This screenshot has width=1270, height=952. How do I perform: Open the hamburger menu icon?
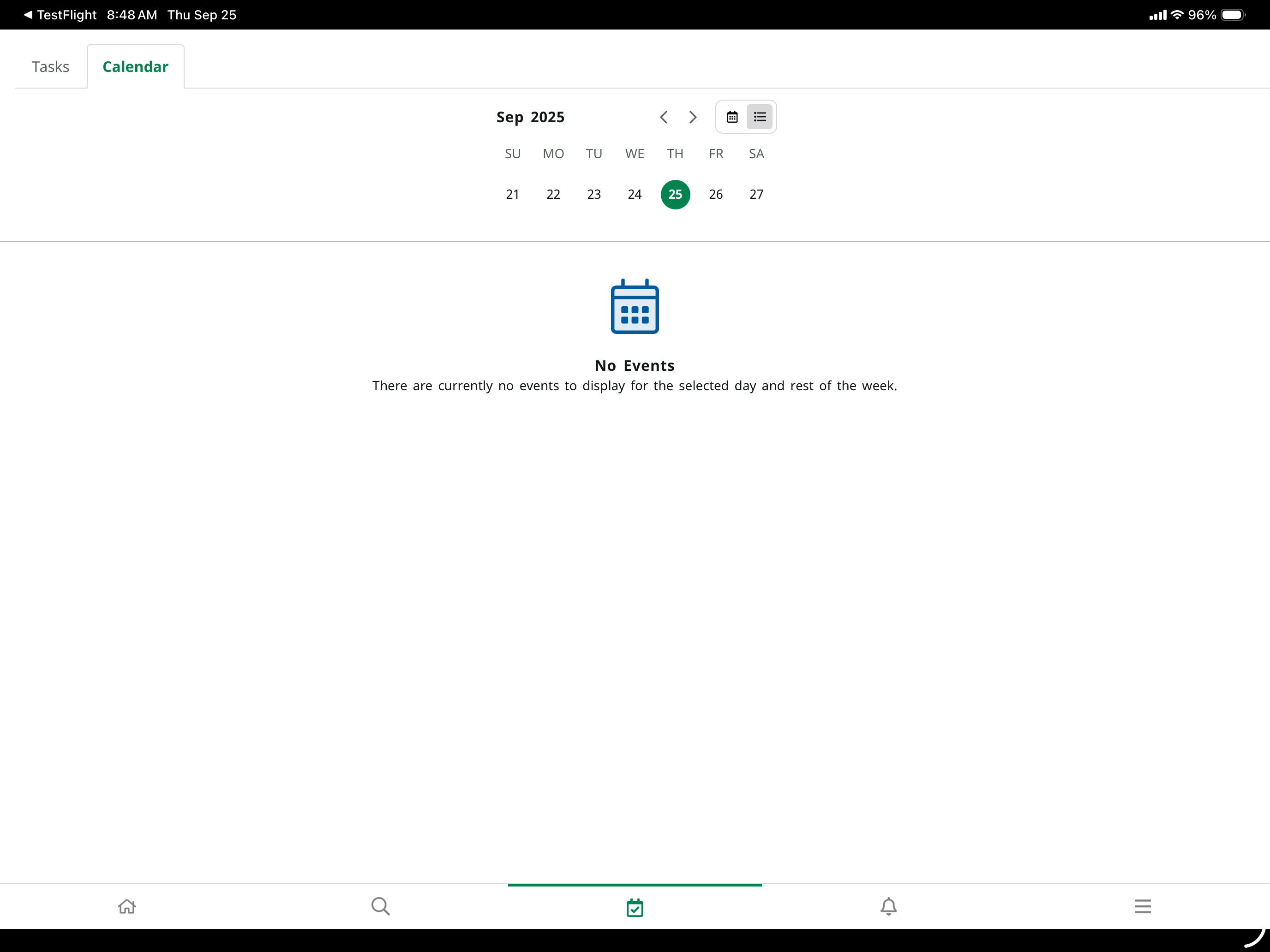point(1143,907)
